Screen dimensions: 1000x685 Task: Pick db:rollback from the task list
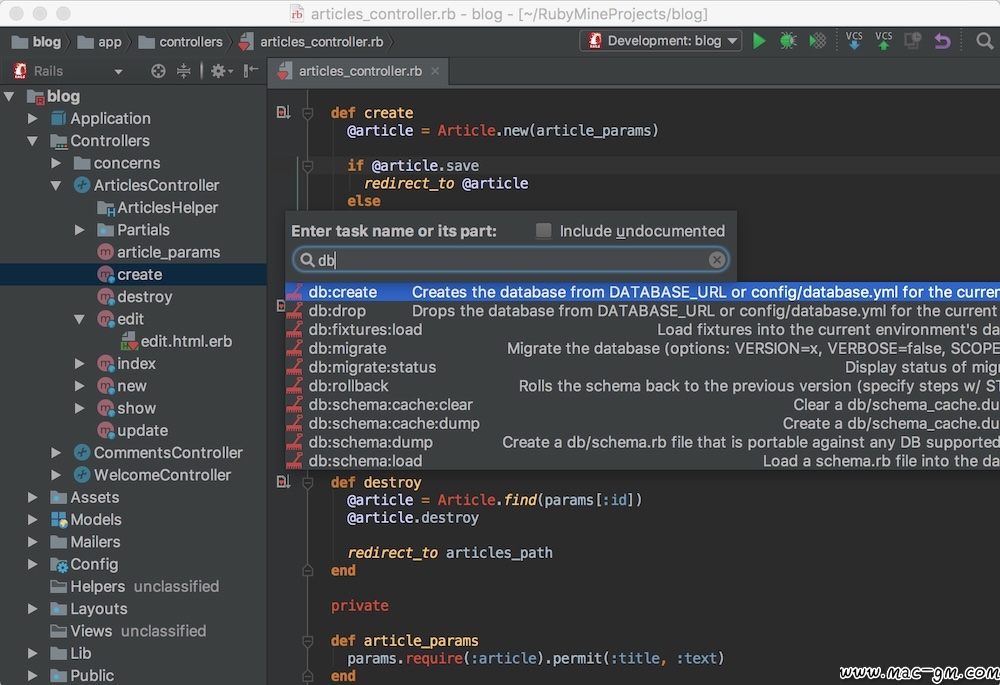[642, 386]
